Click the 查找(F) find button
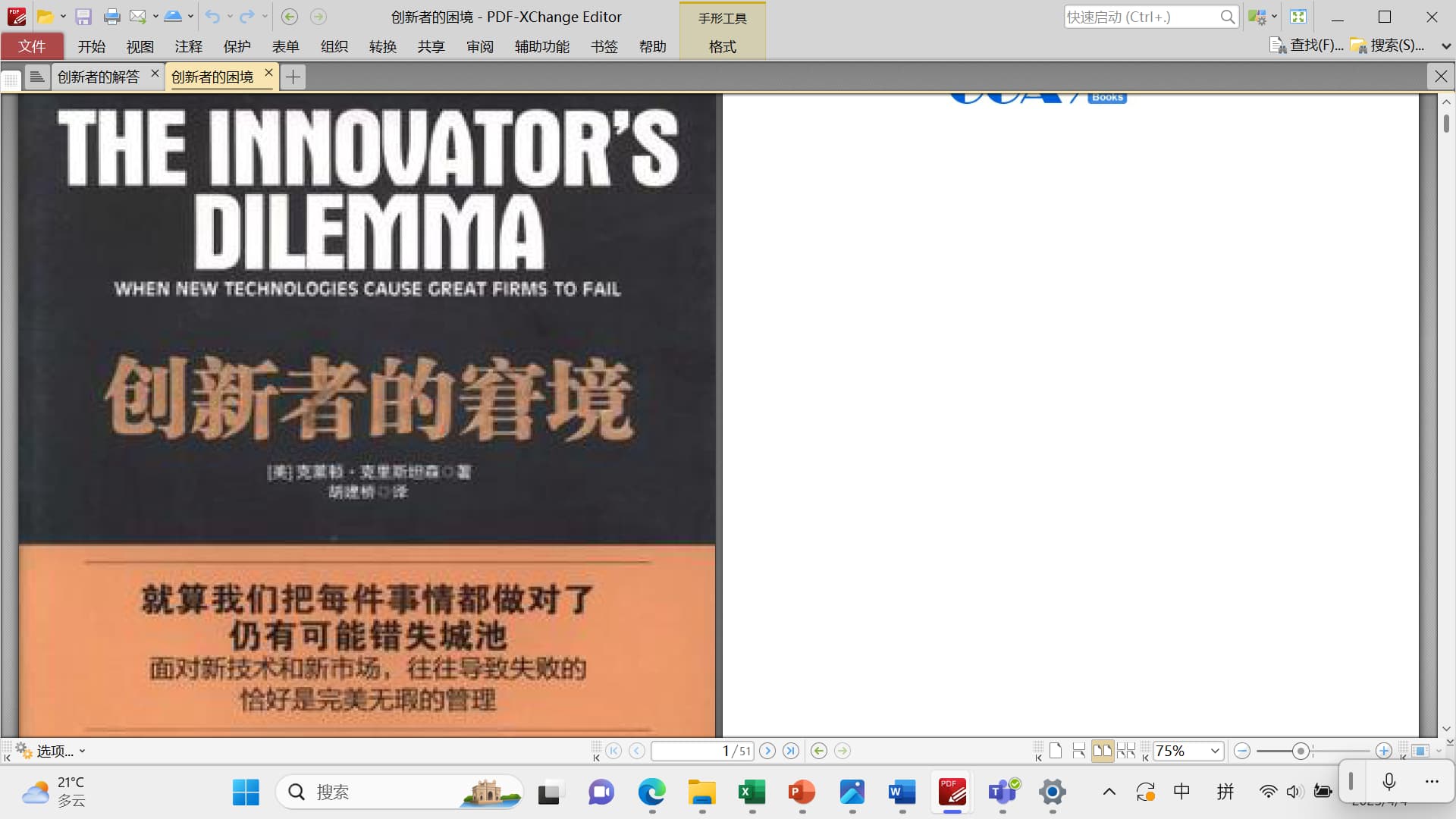The width and height of the screenshot is (1456, 819). tap(1307, 46)
